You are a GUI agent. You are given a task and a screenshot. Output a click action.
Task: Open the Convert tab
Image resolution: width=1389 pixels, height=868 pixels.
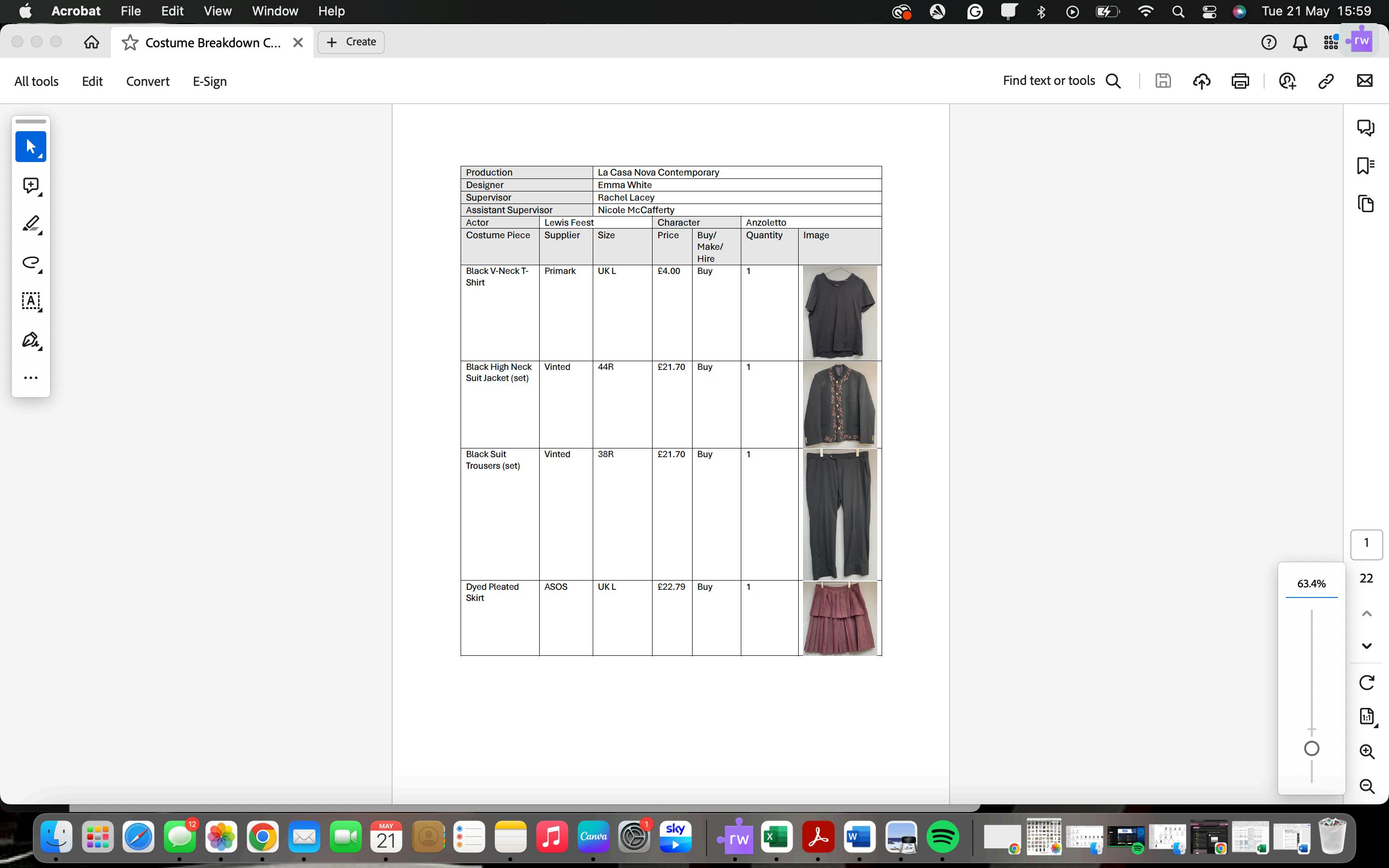coord(148,81)
